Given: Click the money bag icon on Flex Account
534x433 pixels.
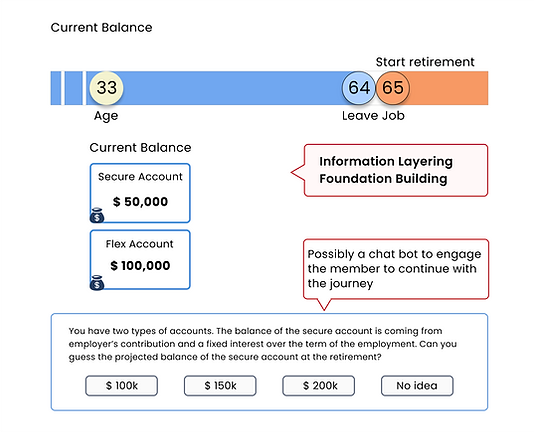Looking at the screenshot, I should click(x=97, y=282).
